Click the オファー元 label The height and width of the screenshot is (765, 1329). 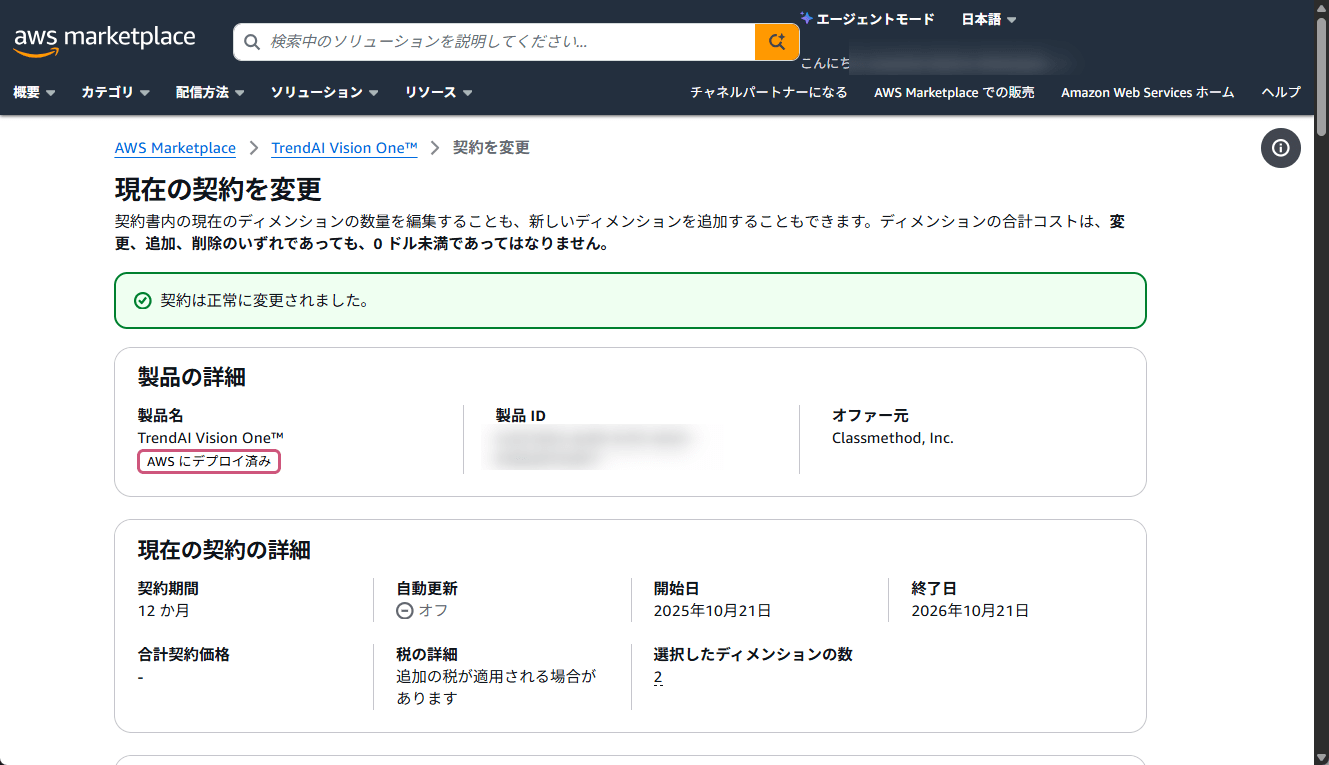coord(870,416)
